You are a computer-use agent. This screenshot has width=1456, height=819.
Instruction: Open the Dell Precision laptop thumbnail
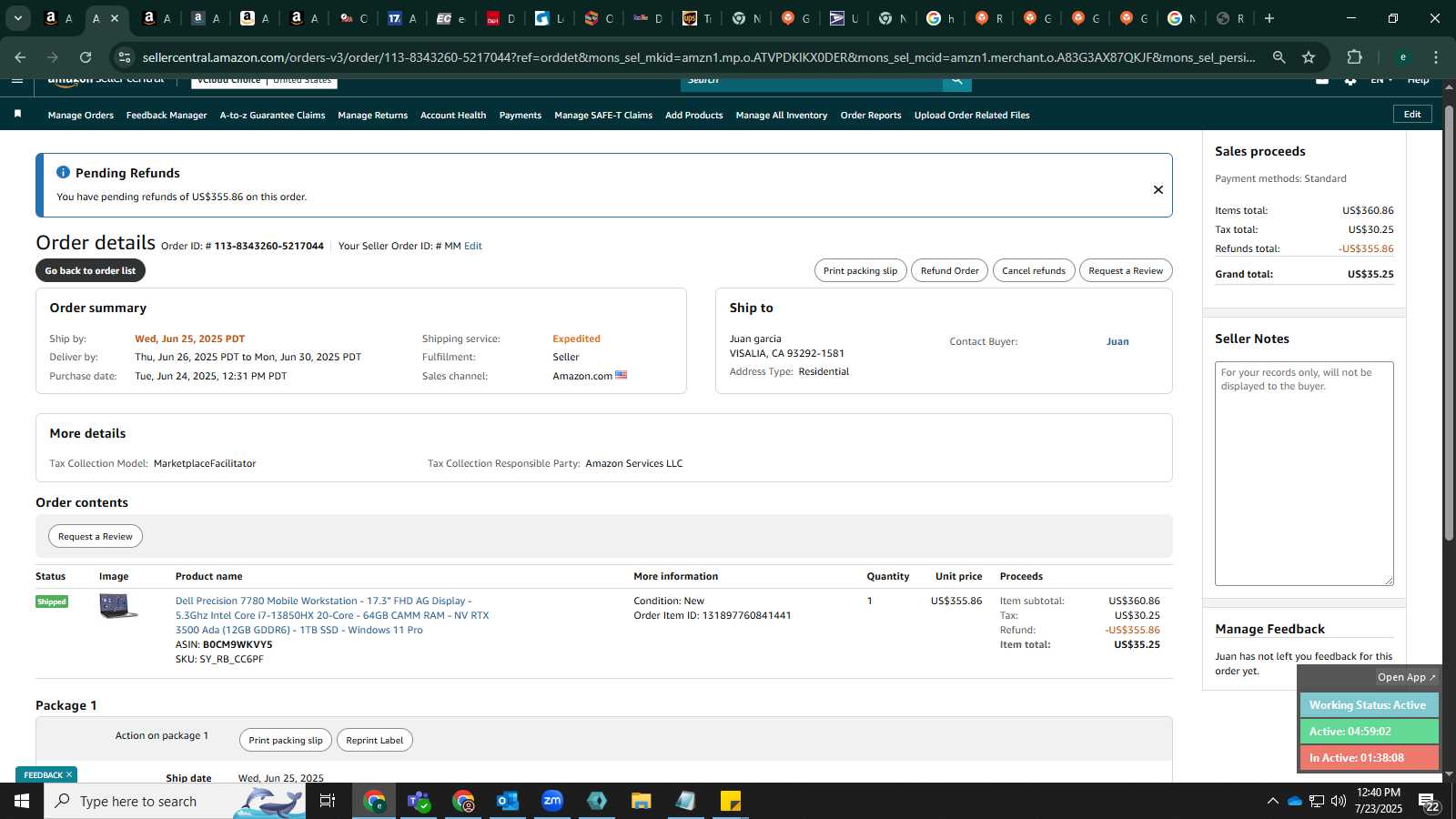(x=118, y=605)
